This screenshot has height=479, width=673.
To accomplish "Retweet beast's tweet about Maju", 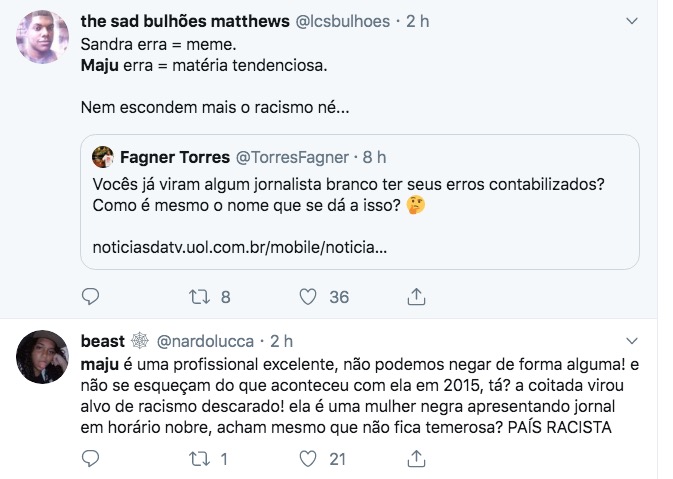I will [x=198, y=459].
